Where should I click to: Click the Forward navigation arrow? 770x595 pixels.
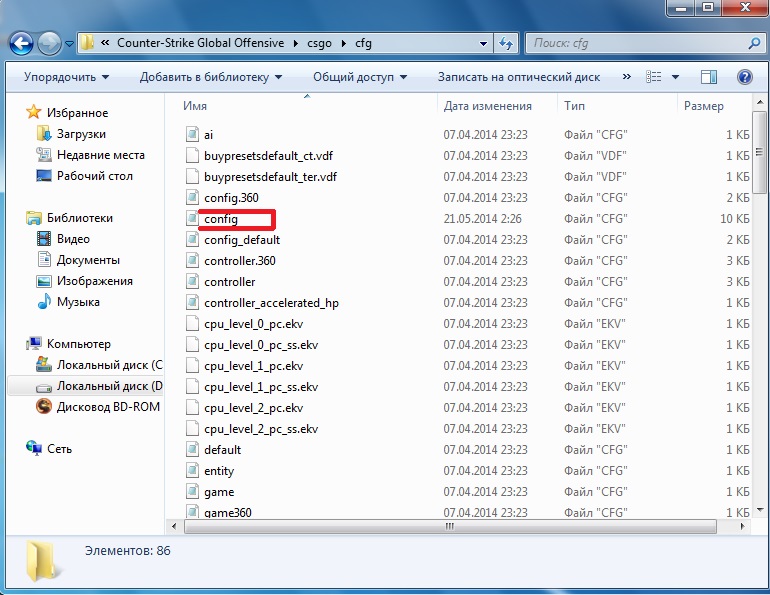pos(50,44)
